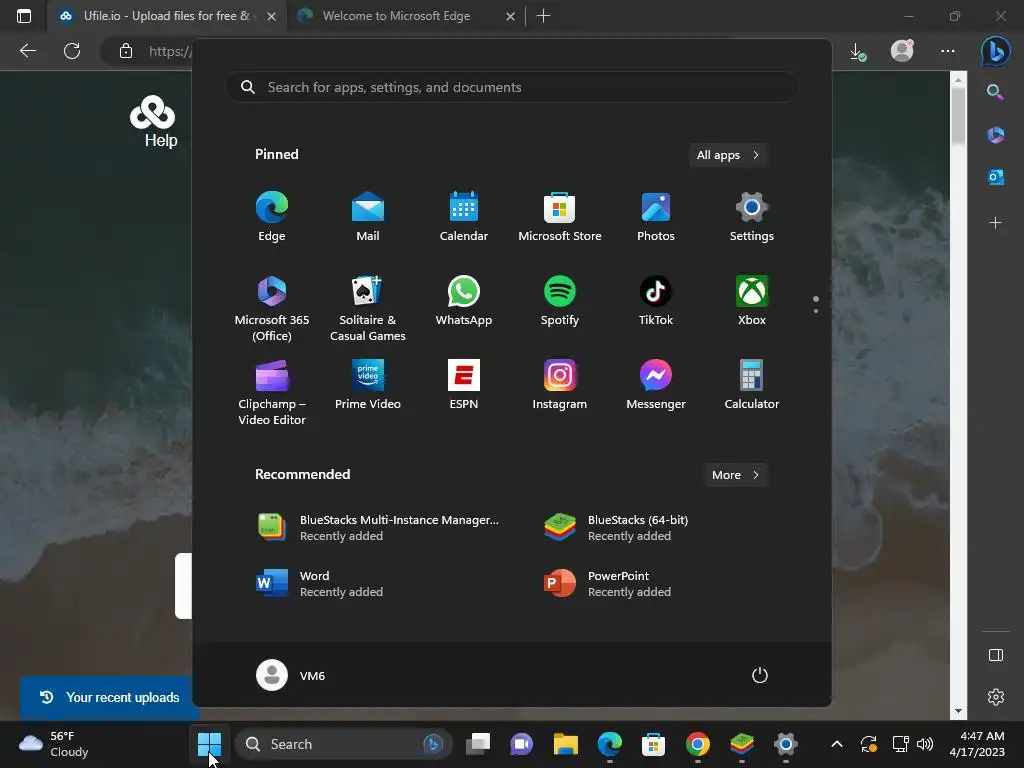The height and width of the screenshot is (768, 1024).
Task: Launch Microsoft 365 (Office)
Action: click(x=272, y=308)
